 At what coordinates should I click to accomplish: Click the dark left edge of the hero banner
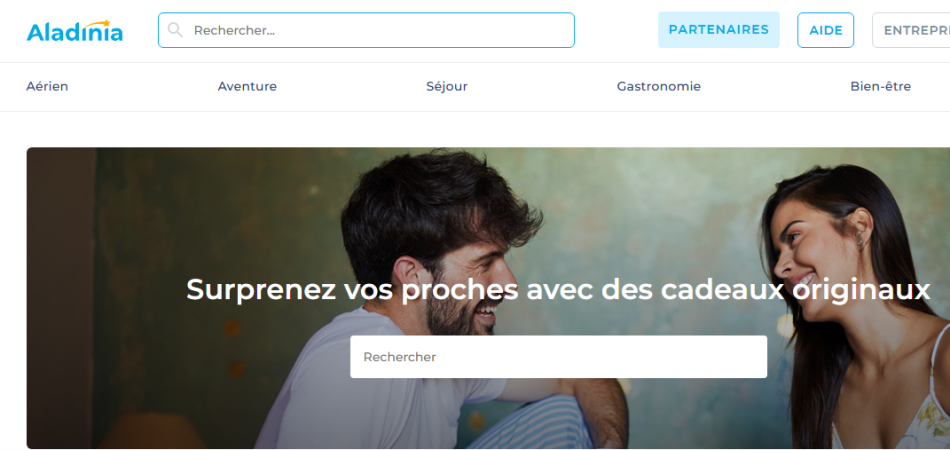(x=61, y=298)
